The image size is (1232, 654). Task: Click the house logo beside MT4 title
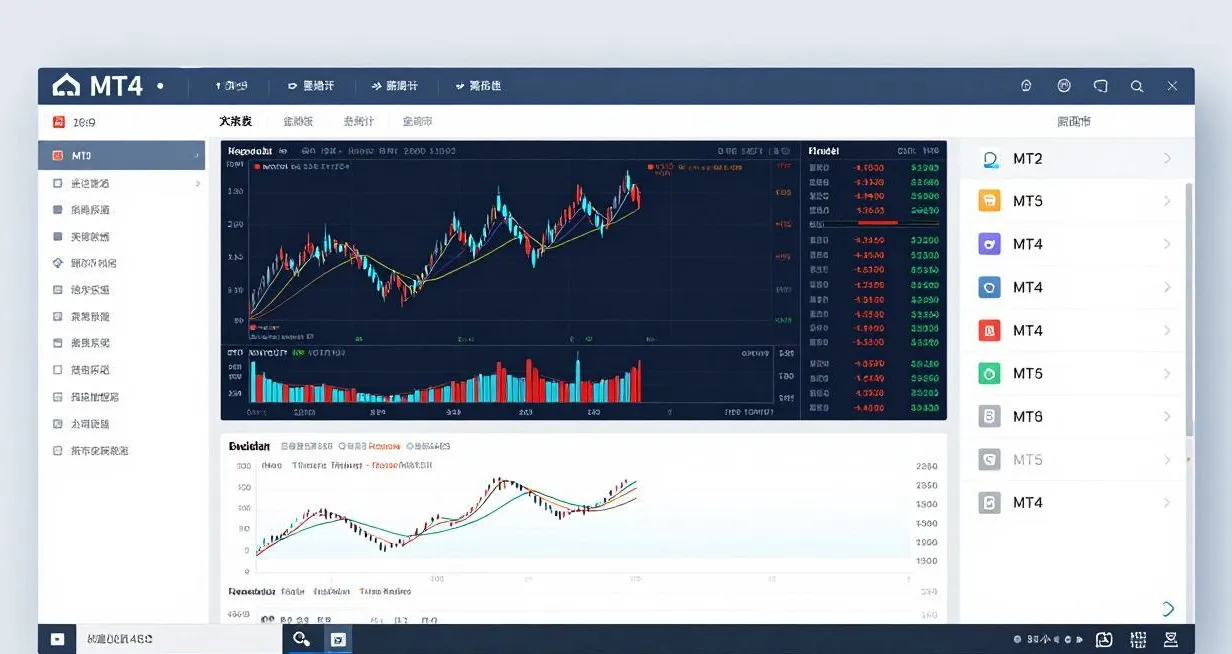[x=66, y=86]
